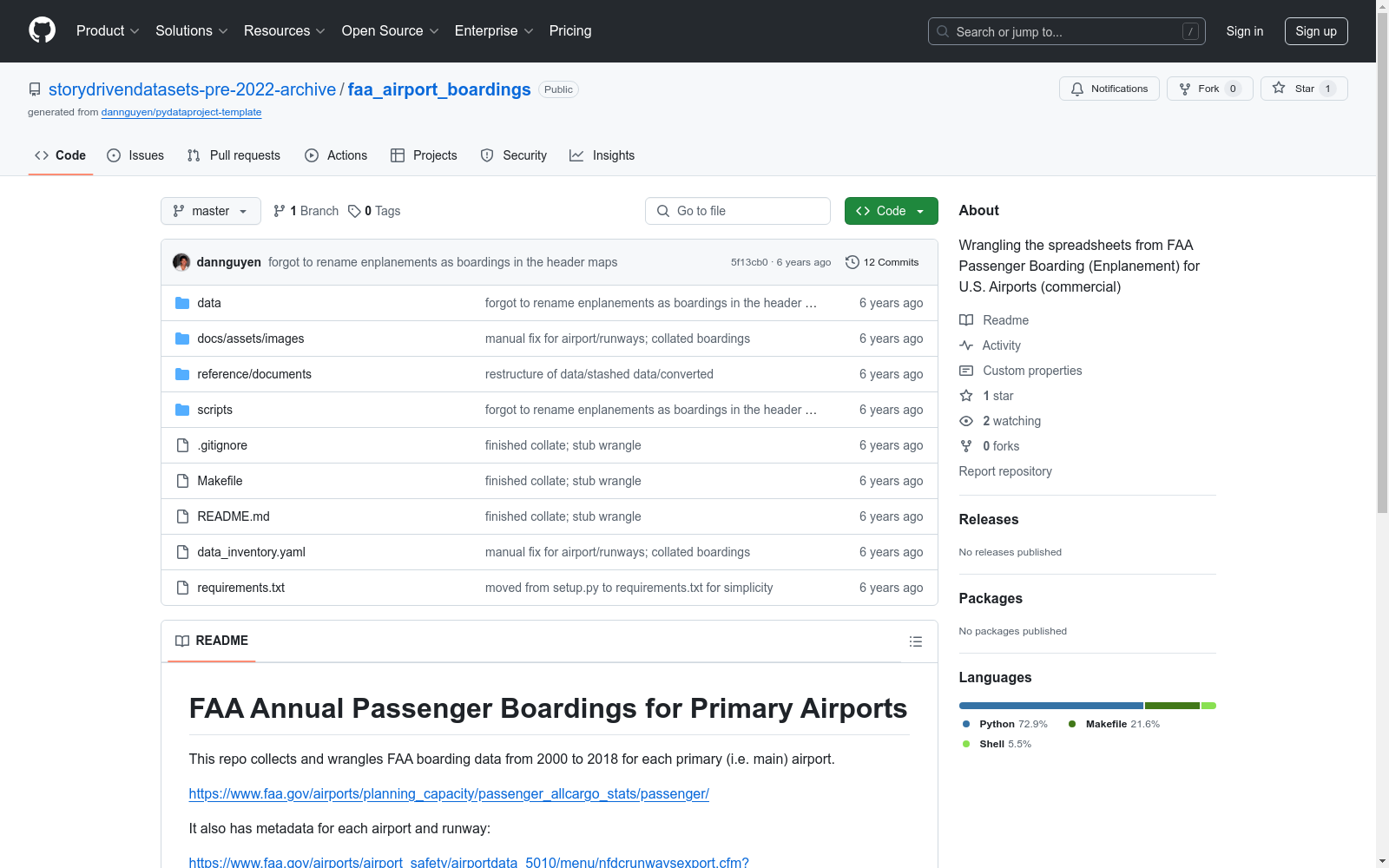
Task: Click the Custom properties icon
Action: 966,371
